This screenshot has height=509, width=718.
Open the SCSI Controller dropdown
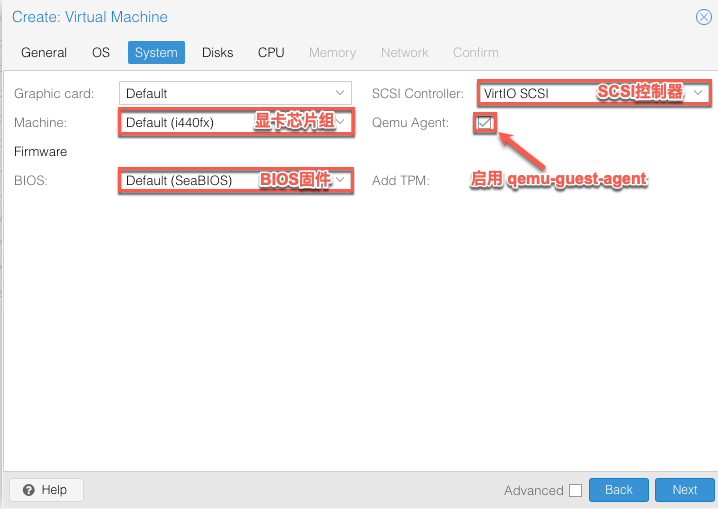698,93
